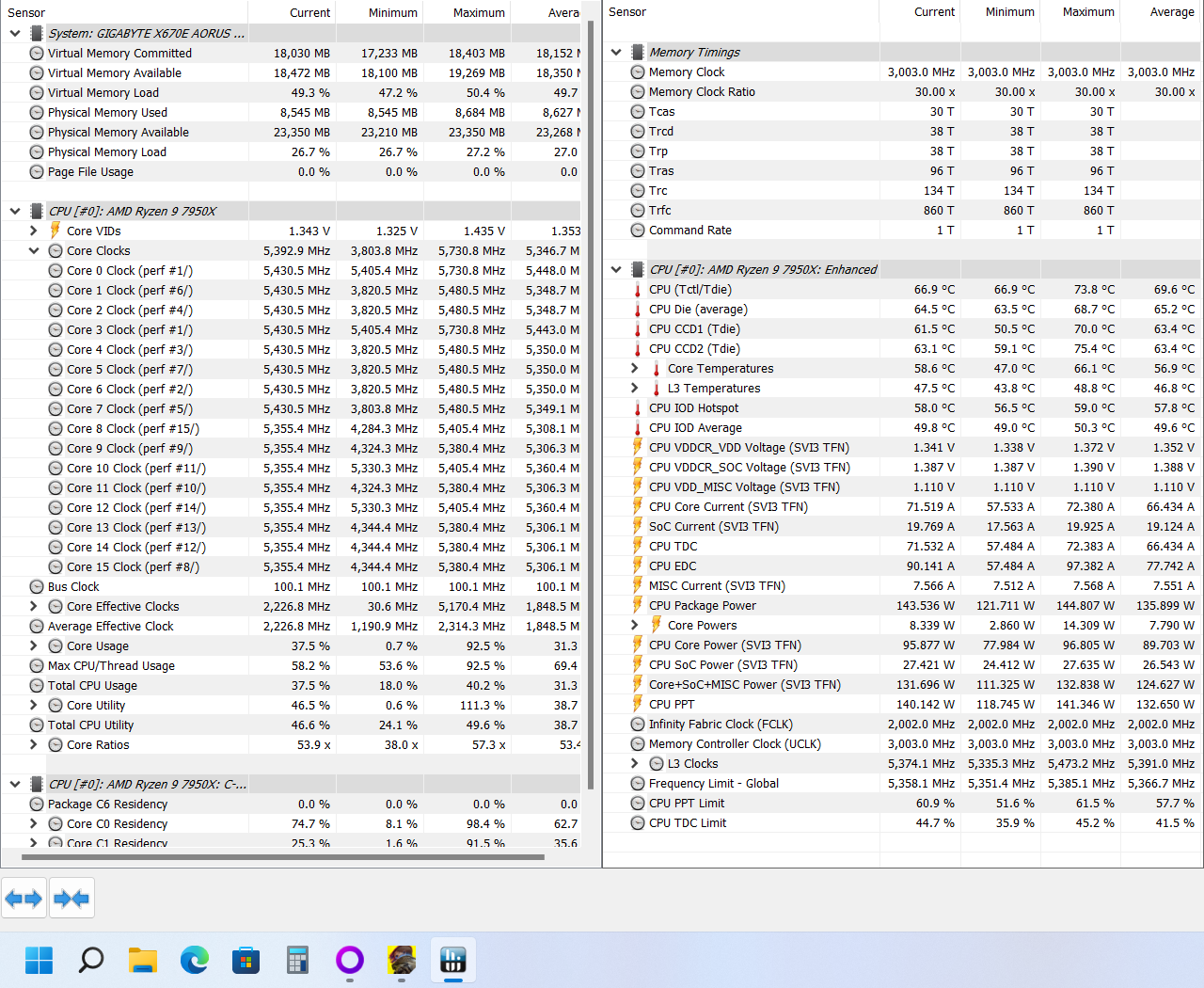The width and height of the screenshot is (1204, 988).
Task: Open File Explorer from the taskbar
Action: 143,961
